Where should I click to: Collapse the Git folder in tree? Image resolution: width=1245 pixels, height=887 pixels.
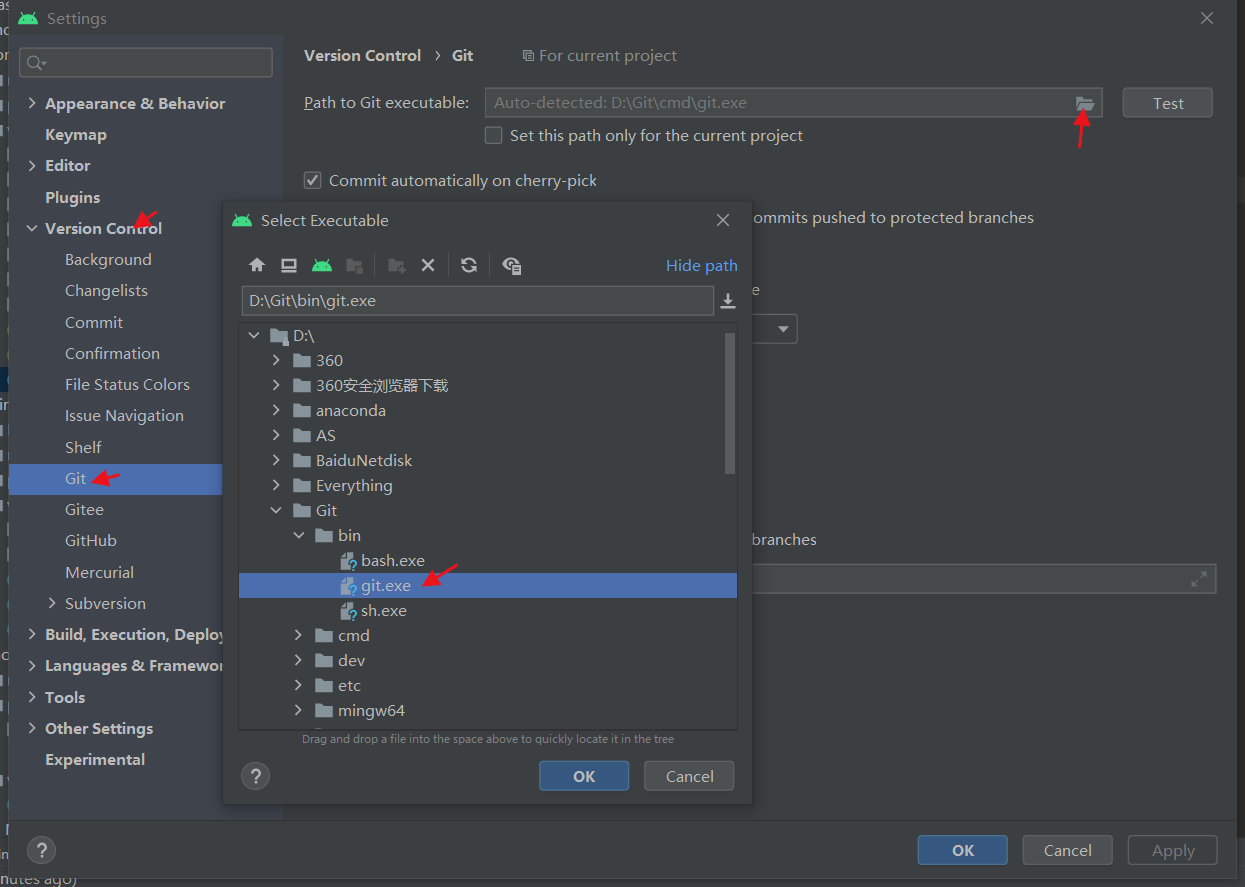[x=276, y=510]
